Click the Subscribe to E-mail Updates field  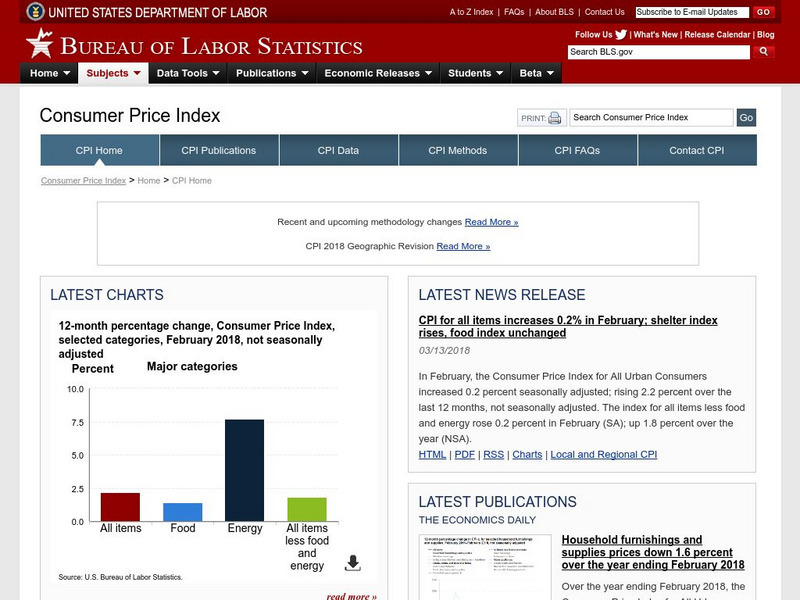pos(692,12)
